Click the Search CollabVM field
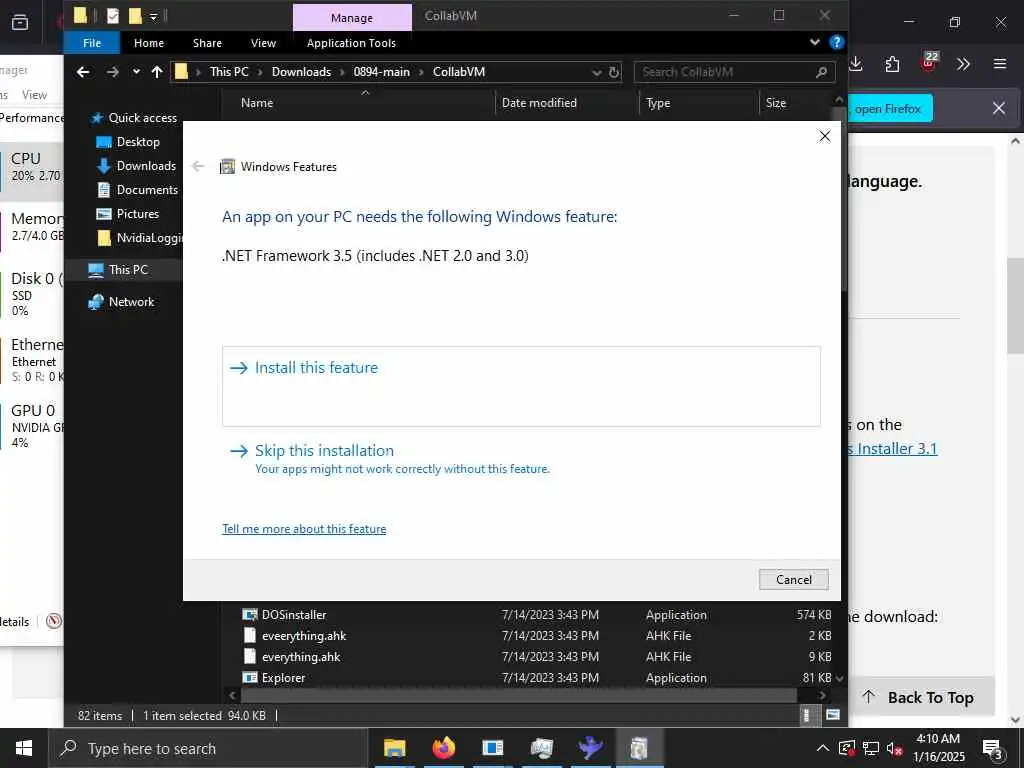Image resolution: width=1024 pixels, height=768 pixels. (x=735, y=72)
